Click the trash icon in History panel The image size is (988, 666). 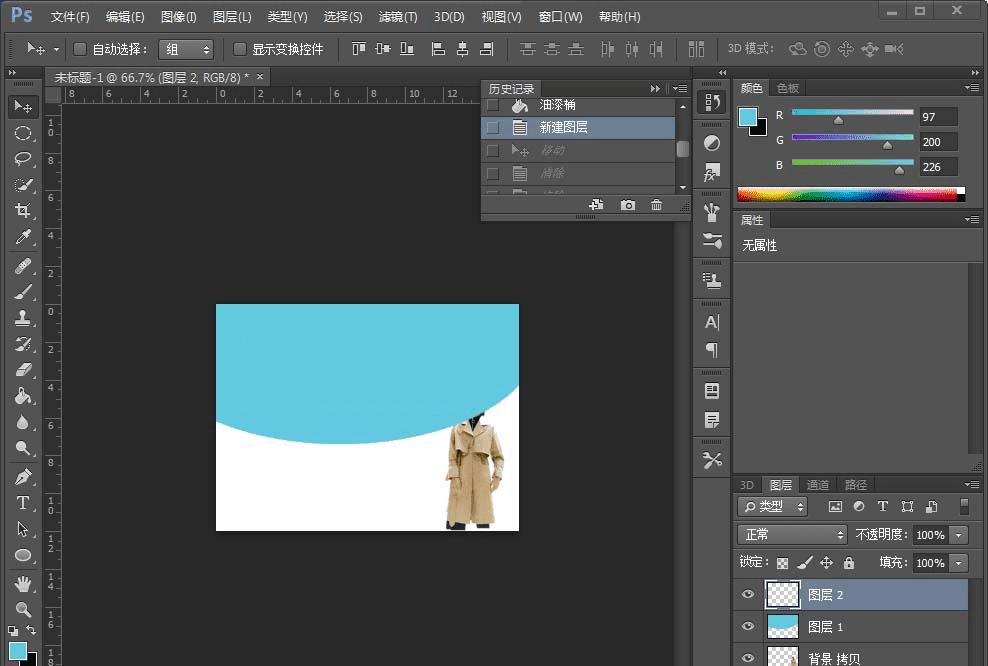tap(656, 205)
